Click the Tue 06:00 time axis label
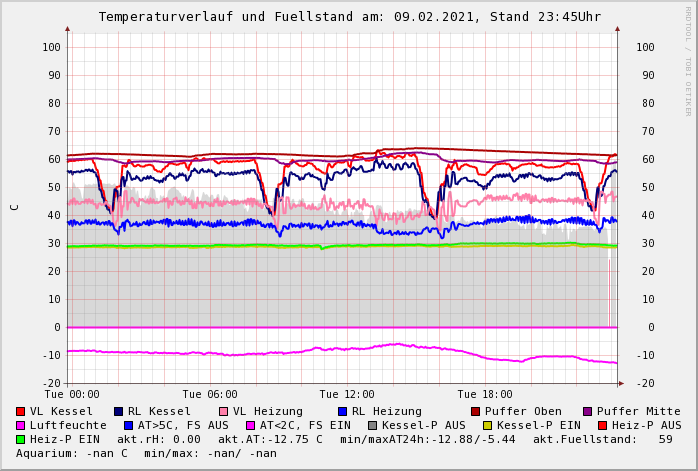The height and width of the screenshot is (471, 698). point(209,394)
